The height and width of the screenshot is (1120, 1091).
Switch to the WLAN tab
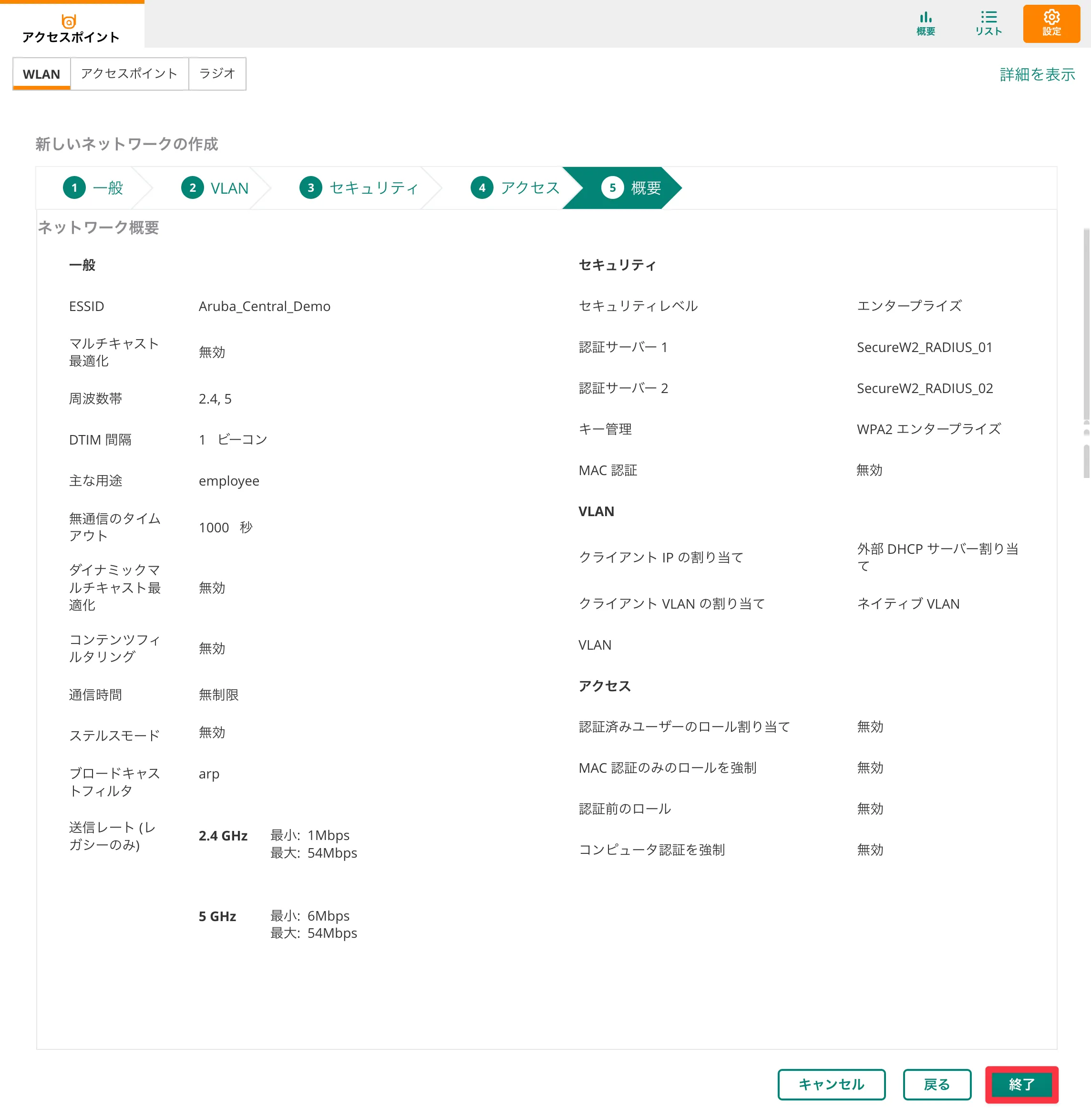(41, 74)
